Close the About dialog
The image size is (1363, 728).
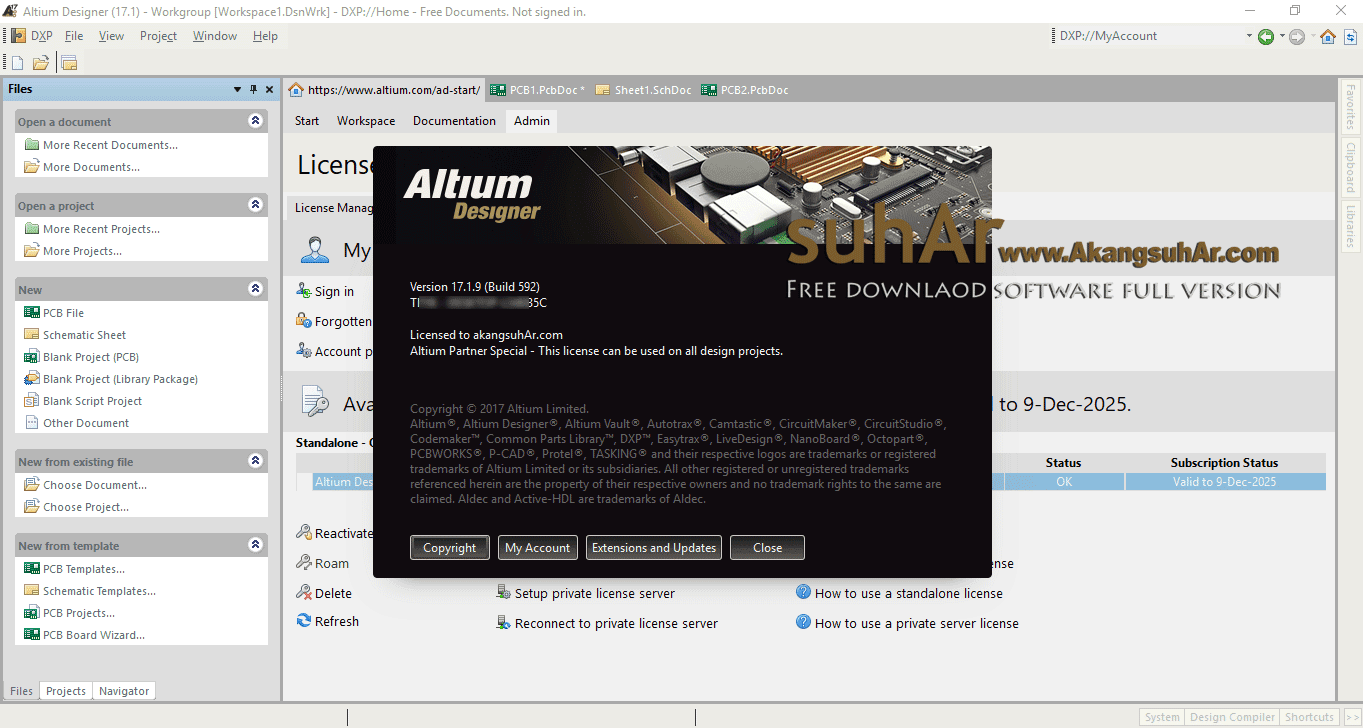(768, 548)
